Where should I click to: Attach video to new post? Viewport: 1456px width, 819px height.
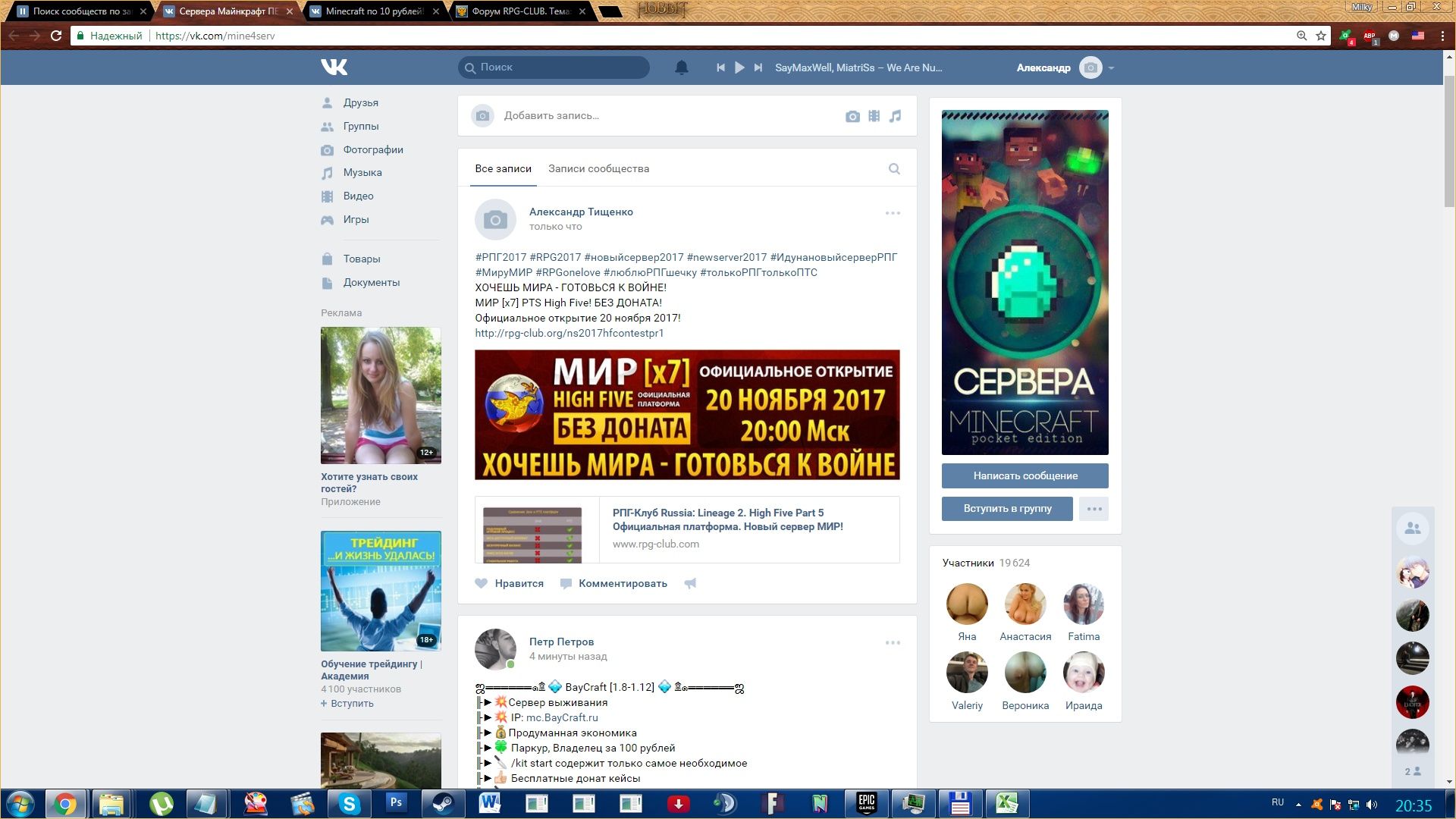point(874,116)
